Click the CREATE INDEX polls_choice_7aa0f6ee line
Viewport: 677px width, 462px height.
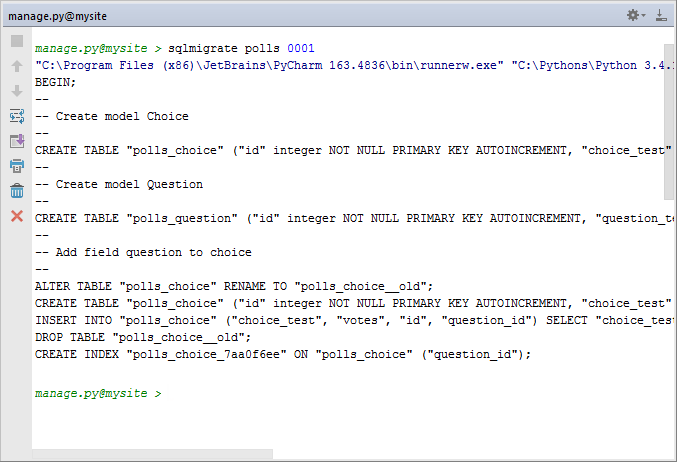(x=283, y=354)
